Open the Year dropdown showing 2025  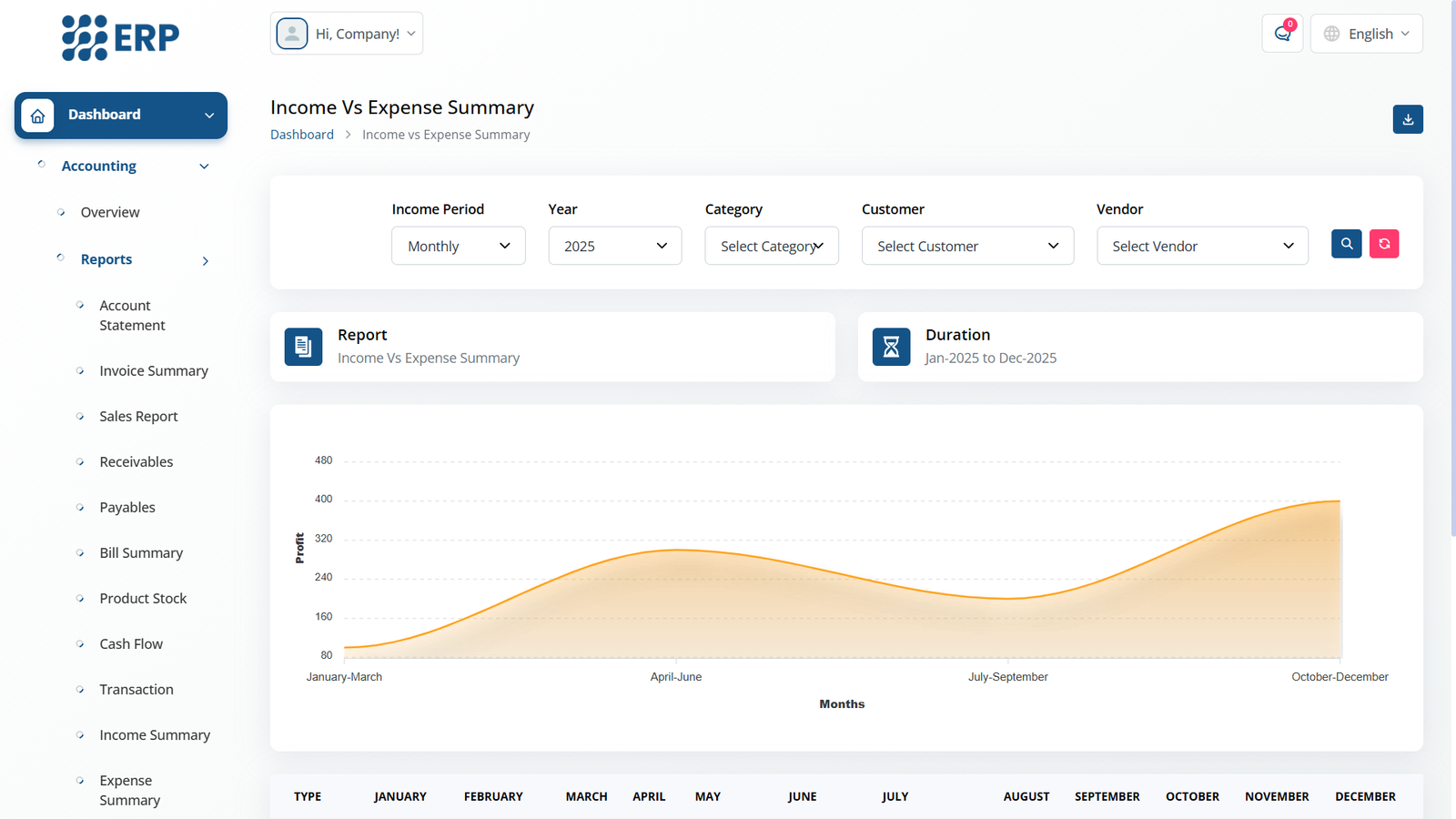tap(614, 246)
